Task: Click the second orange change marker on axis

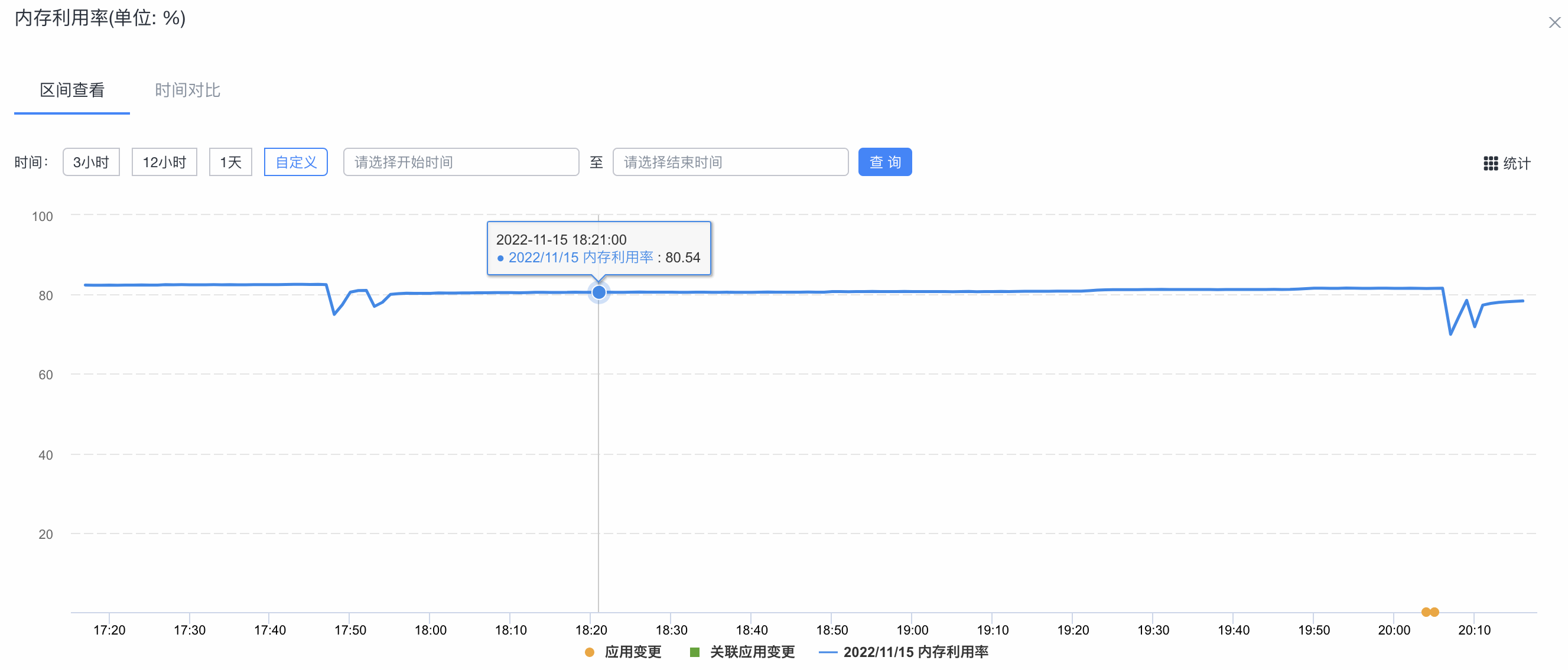Action: click(1434, 612)
